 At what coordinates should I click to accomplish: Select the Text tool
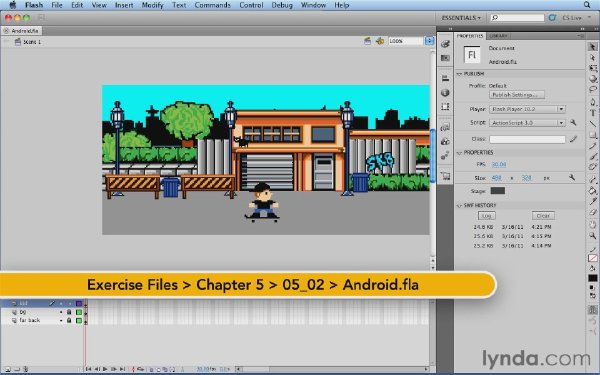coord(593,113)
